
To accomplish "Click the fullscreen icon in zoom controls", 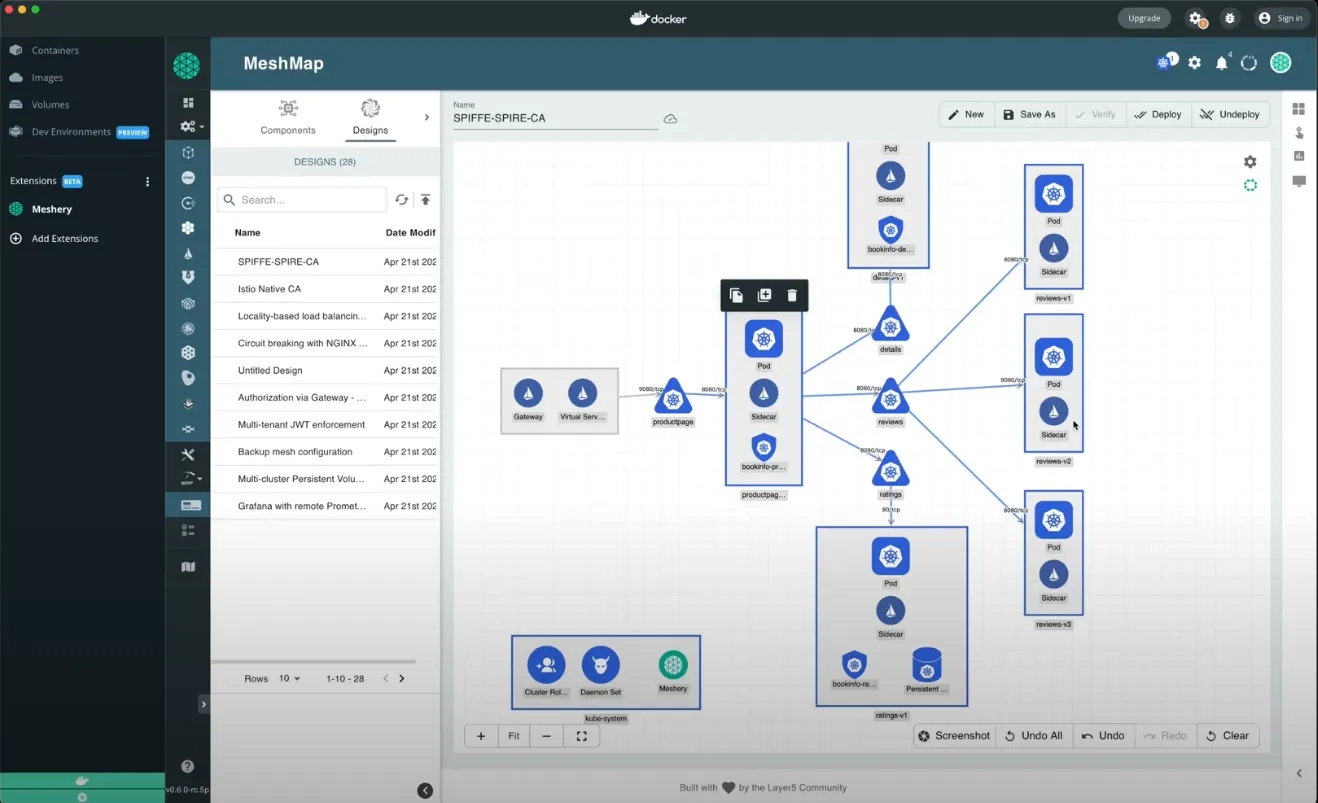I will pos(581,736).
